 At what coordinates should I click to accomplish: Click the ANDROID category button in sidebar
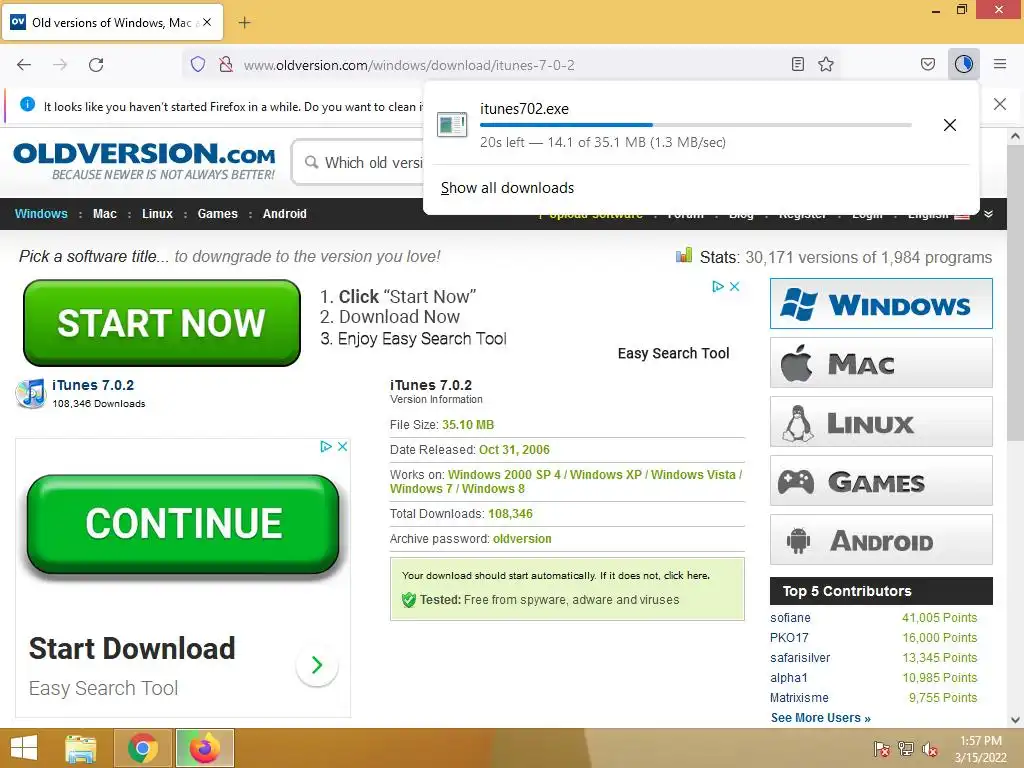(x=881, y=539)
